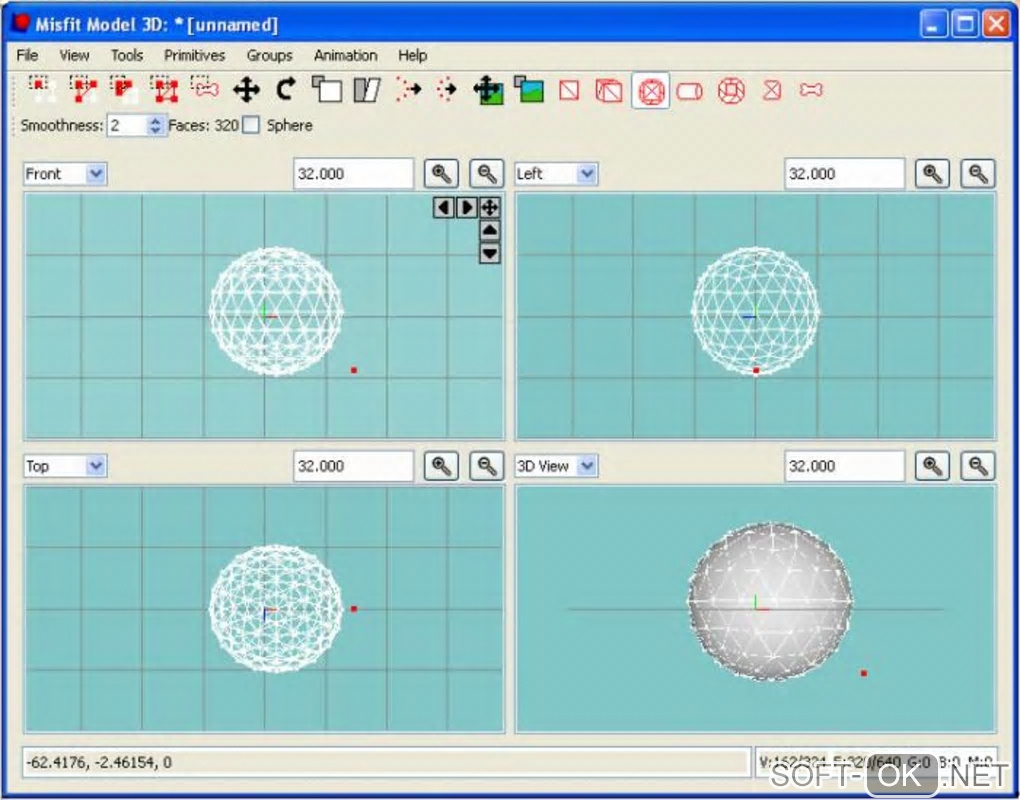This screenshot has height=800, width=1020.
Task: Click the Top viewport zoom value field
Action: [353, 466]
